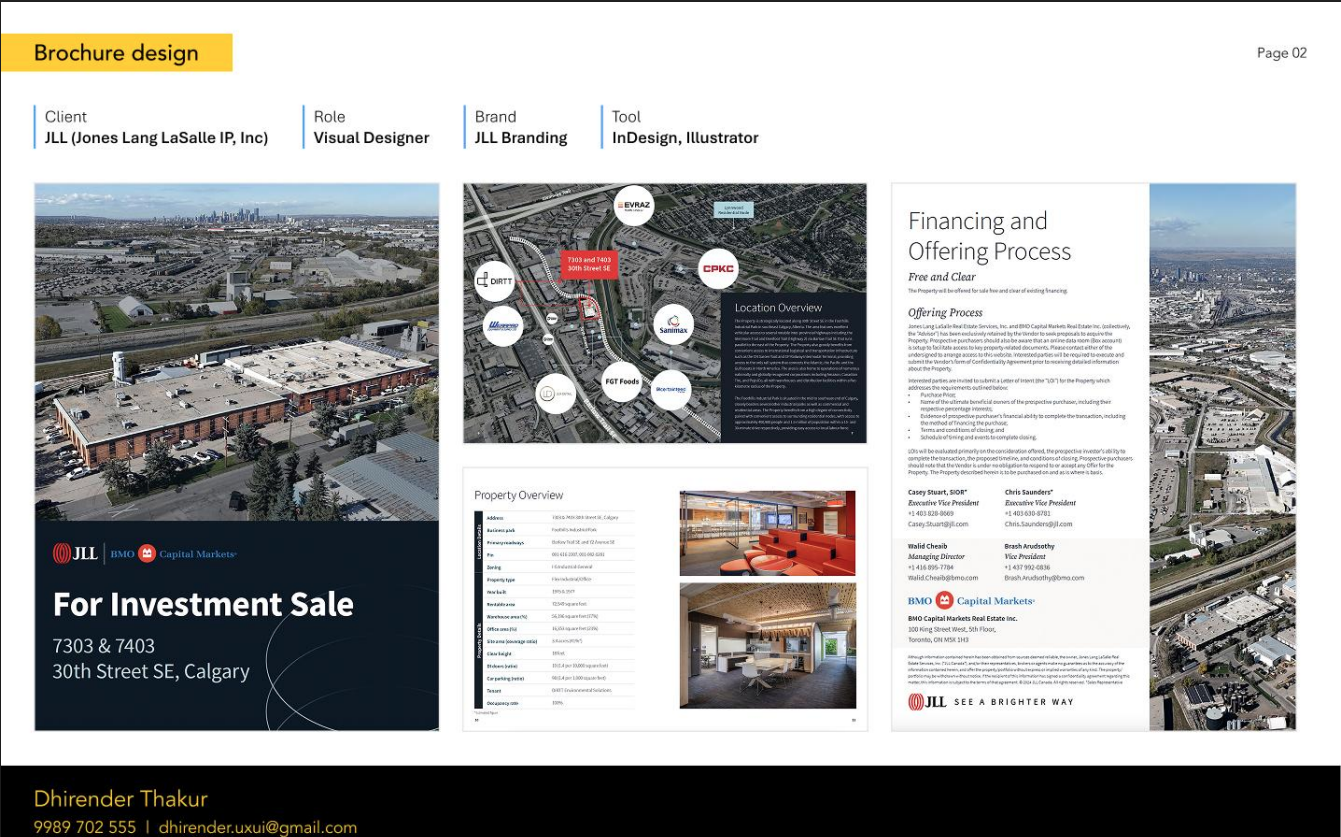Click the DIRTT logo circle on the map
The width and height of the screenshot is (1341, 837).
tap(495, 281)
